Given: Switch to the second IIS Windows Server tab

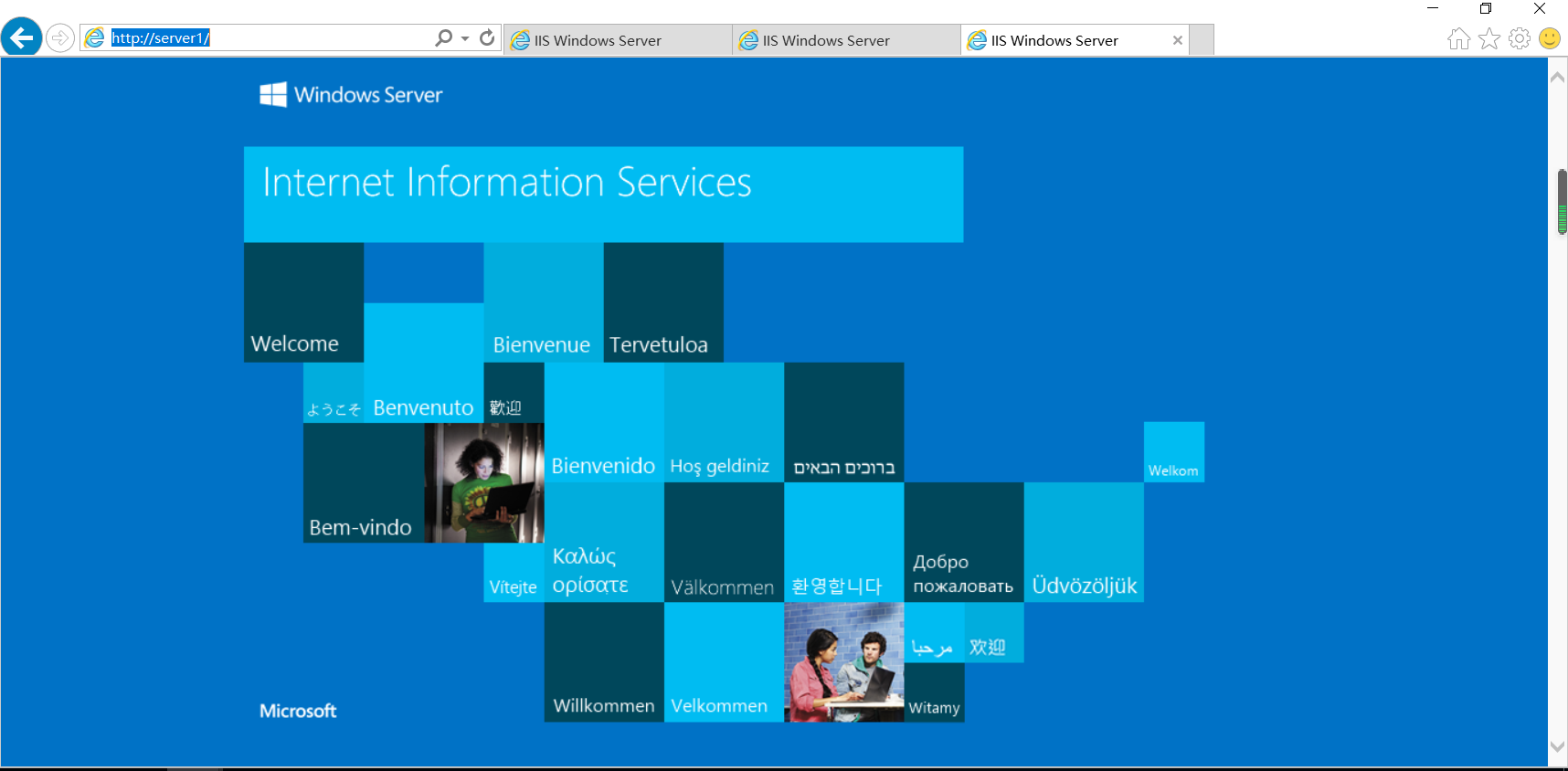Looking at the screenshot, I should click(846, 40).
